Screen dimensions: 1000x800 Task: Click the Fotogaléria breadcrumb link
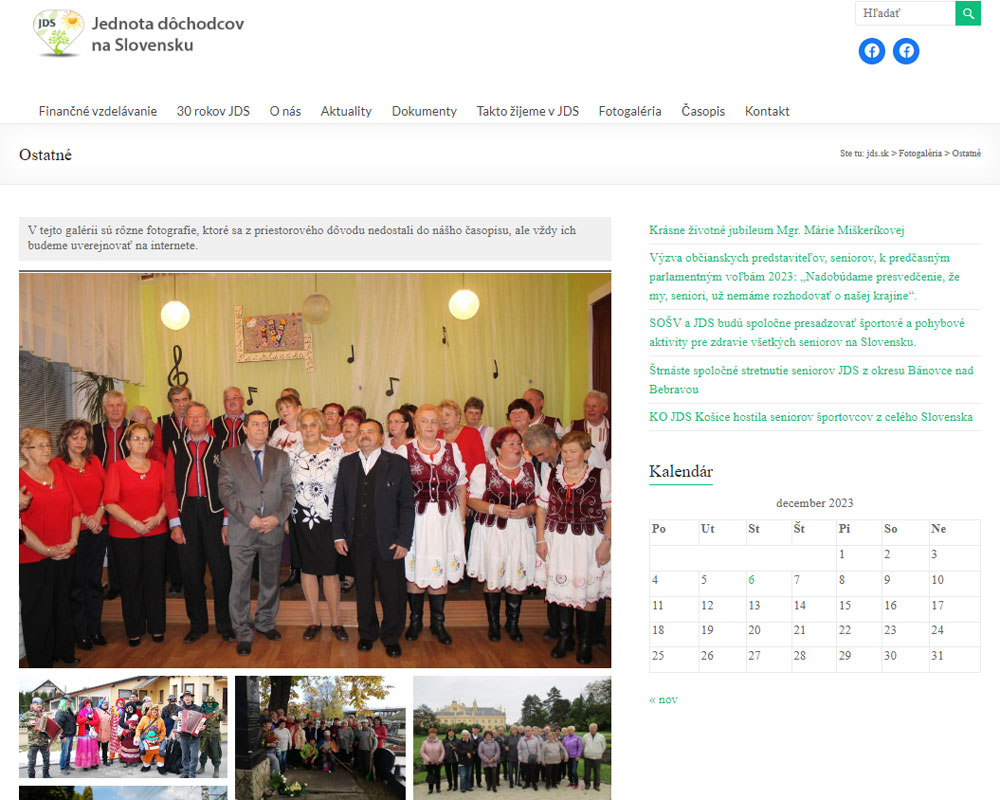[x=920, y=154]
